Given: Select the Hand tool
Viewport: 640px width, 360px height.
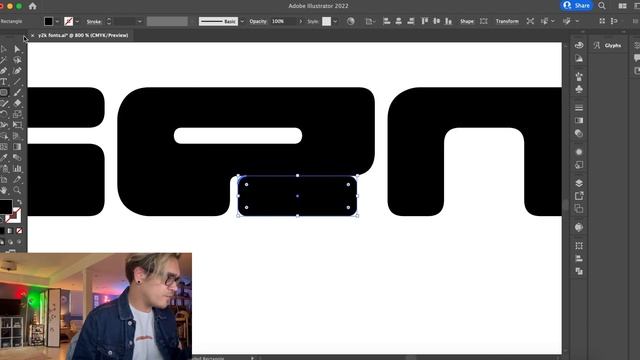Looking at the screenshot, I should (4, 190).
